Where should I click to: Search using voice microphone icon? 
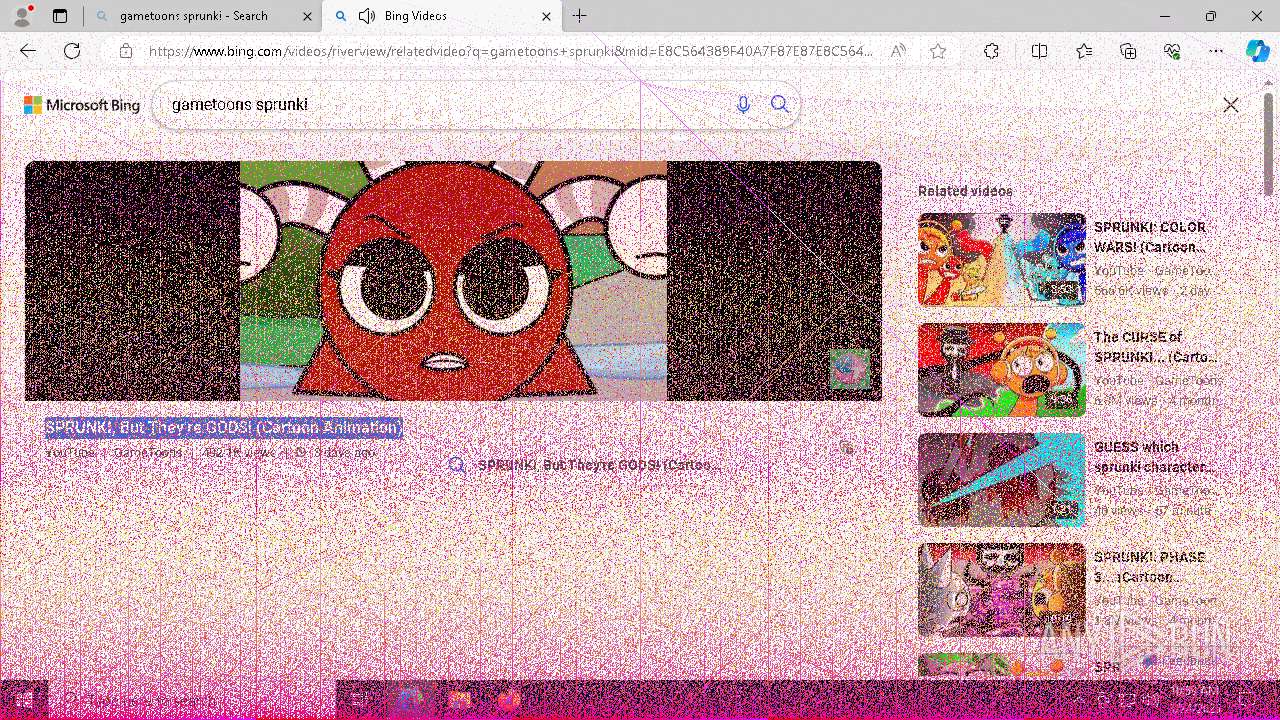pos(743,104)
